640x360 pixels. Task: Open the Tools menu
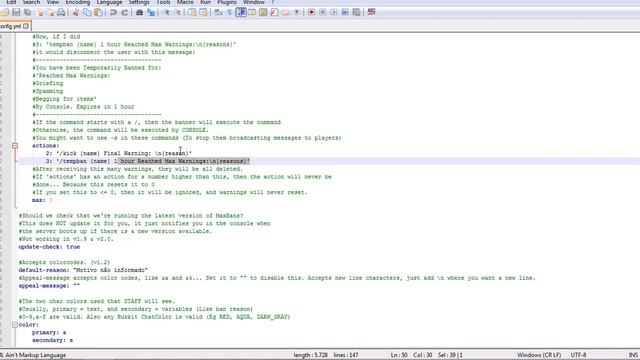pyautogui.click(x=163, y=2)
